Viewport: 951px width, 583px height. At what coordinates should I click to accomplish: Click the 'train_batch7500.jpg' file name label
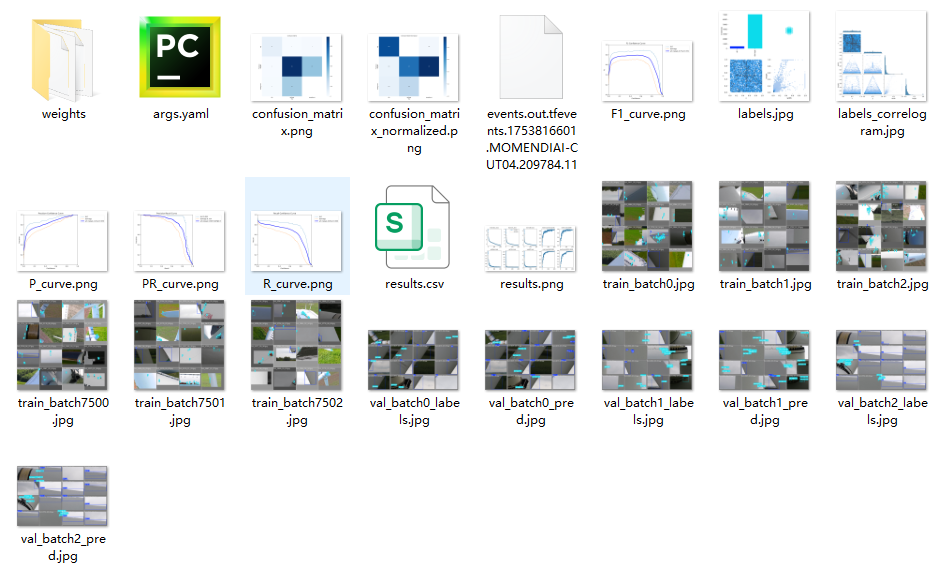click(x=63, y=411)
